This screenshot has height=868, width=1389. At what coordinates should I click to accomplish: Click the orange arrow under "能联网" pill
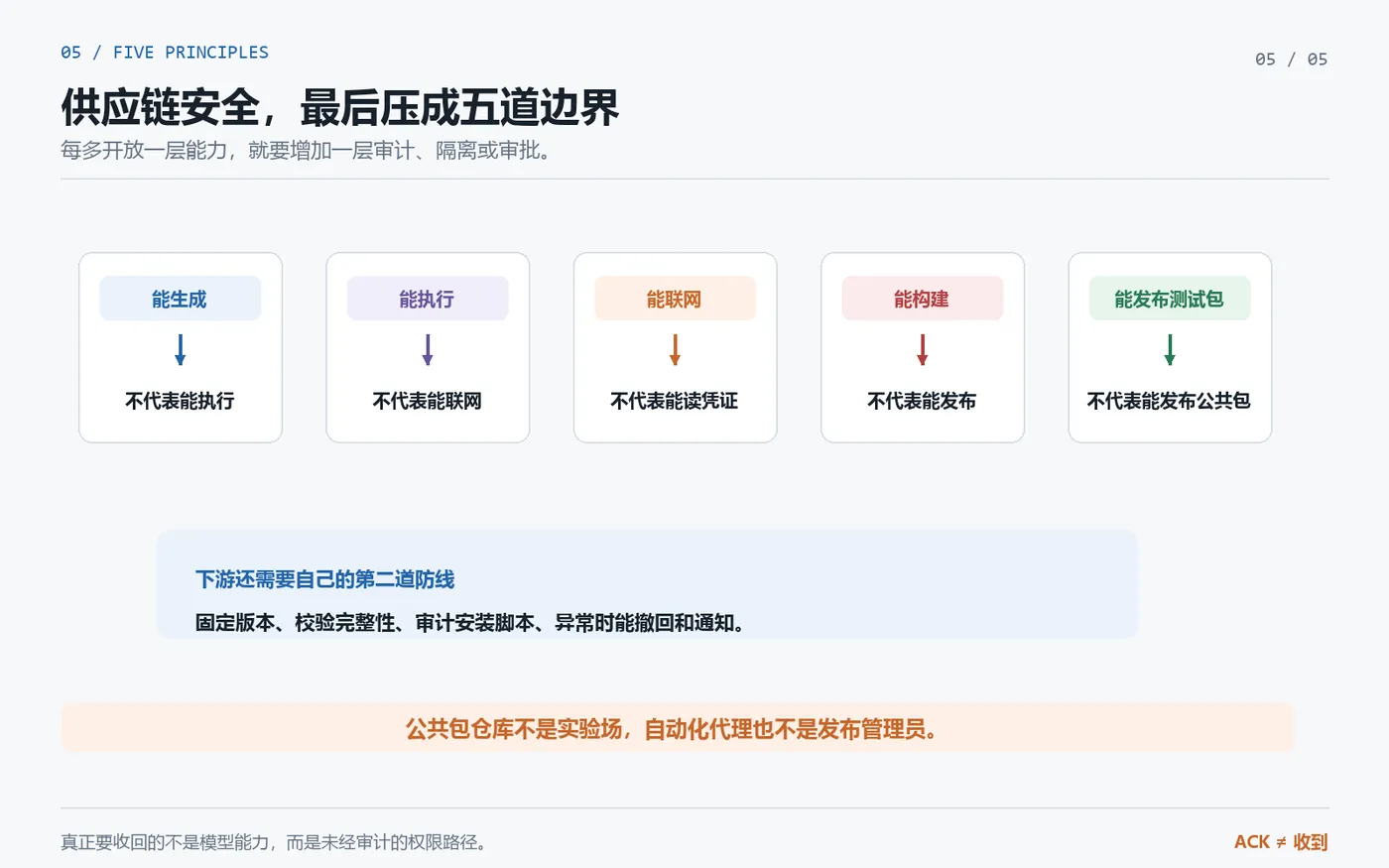coord(675,349)
